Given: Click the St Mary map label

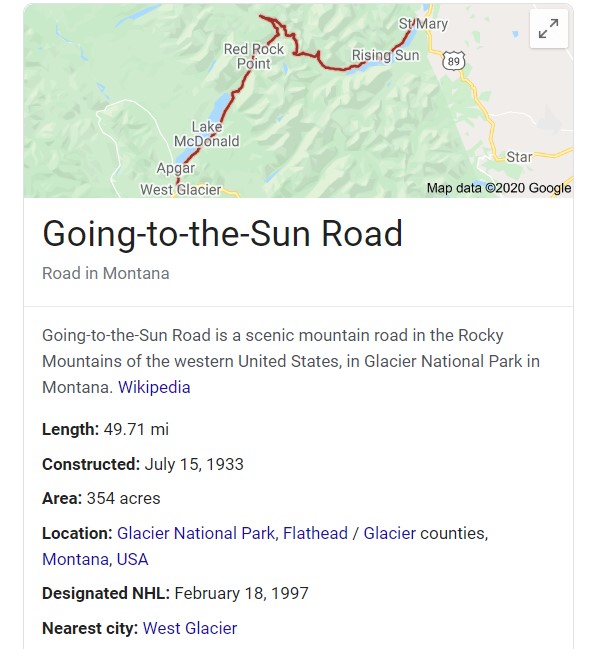Looking at the screenshot, I should (x=423, y=24).
